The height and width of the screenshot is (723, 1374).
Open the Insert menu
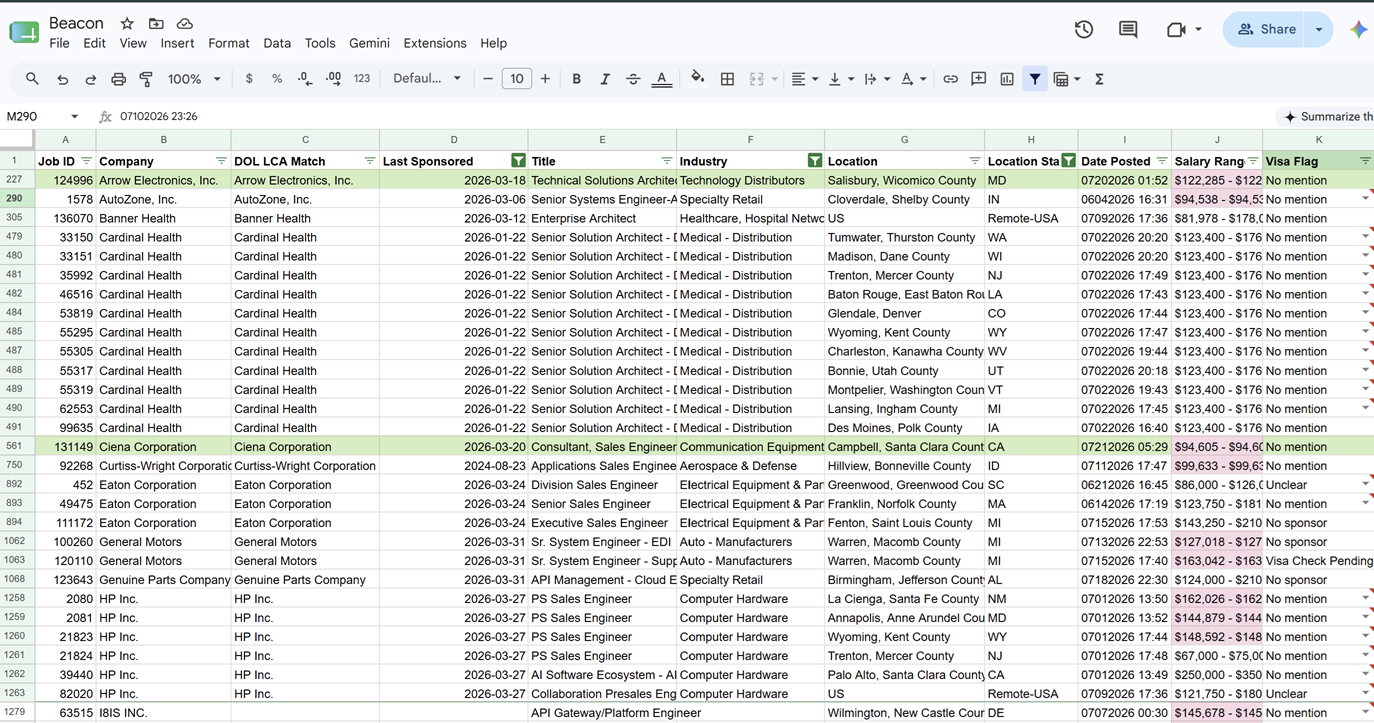pos(177,44)
